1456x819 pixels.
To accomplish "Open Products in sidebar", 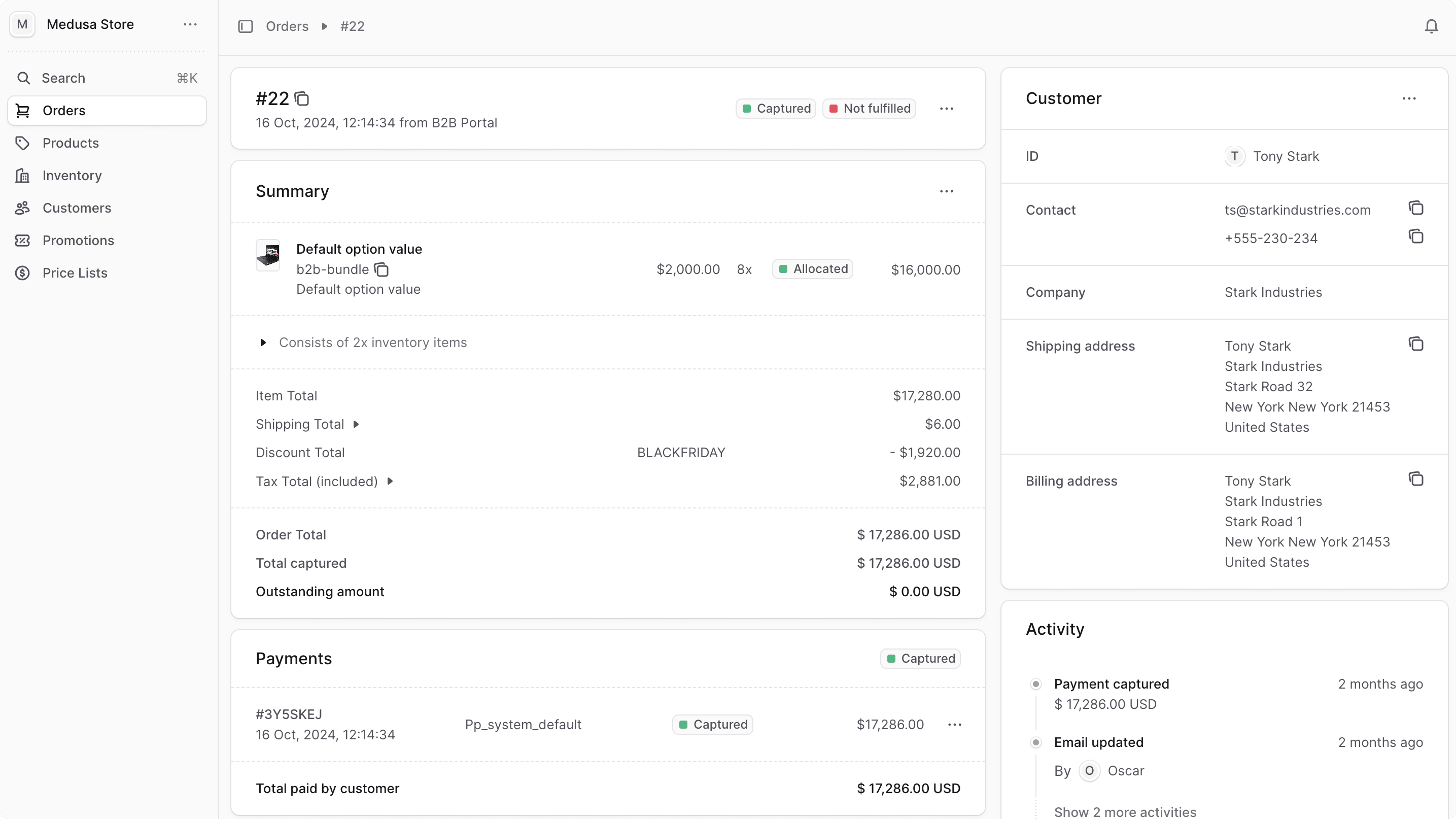I will point(107,143).
